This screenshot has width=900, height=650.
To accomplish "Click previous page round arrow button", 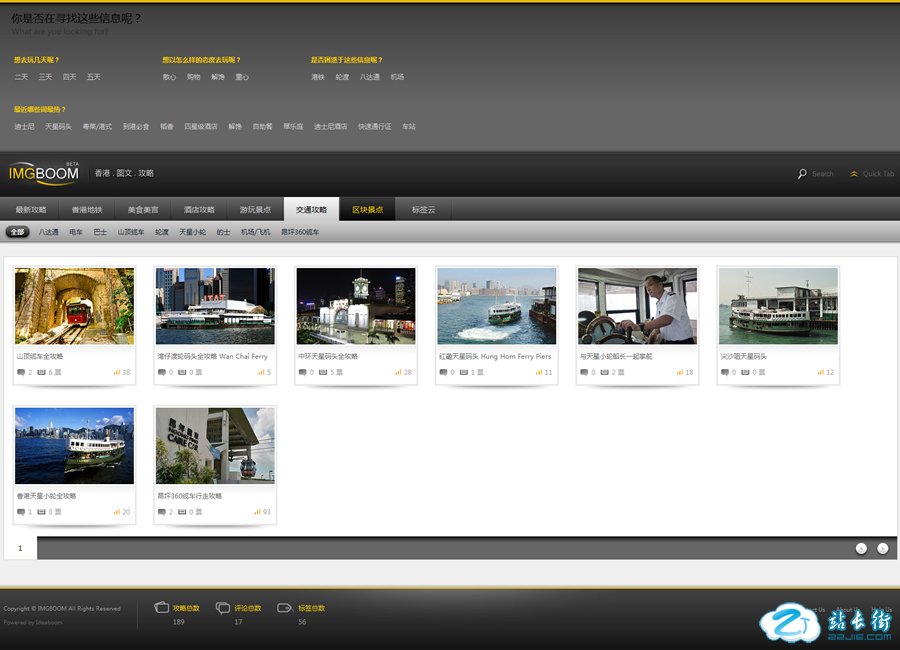I will pyautogui.click(x=861, y=548).
